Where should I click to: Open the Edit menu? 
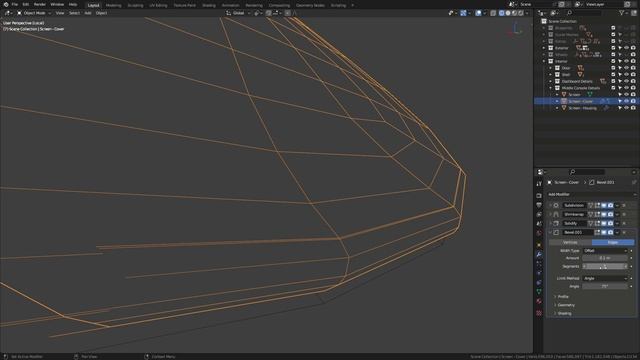(26, 4)
